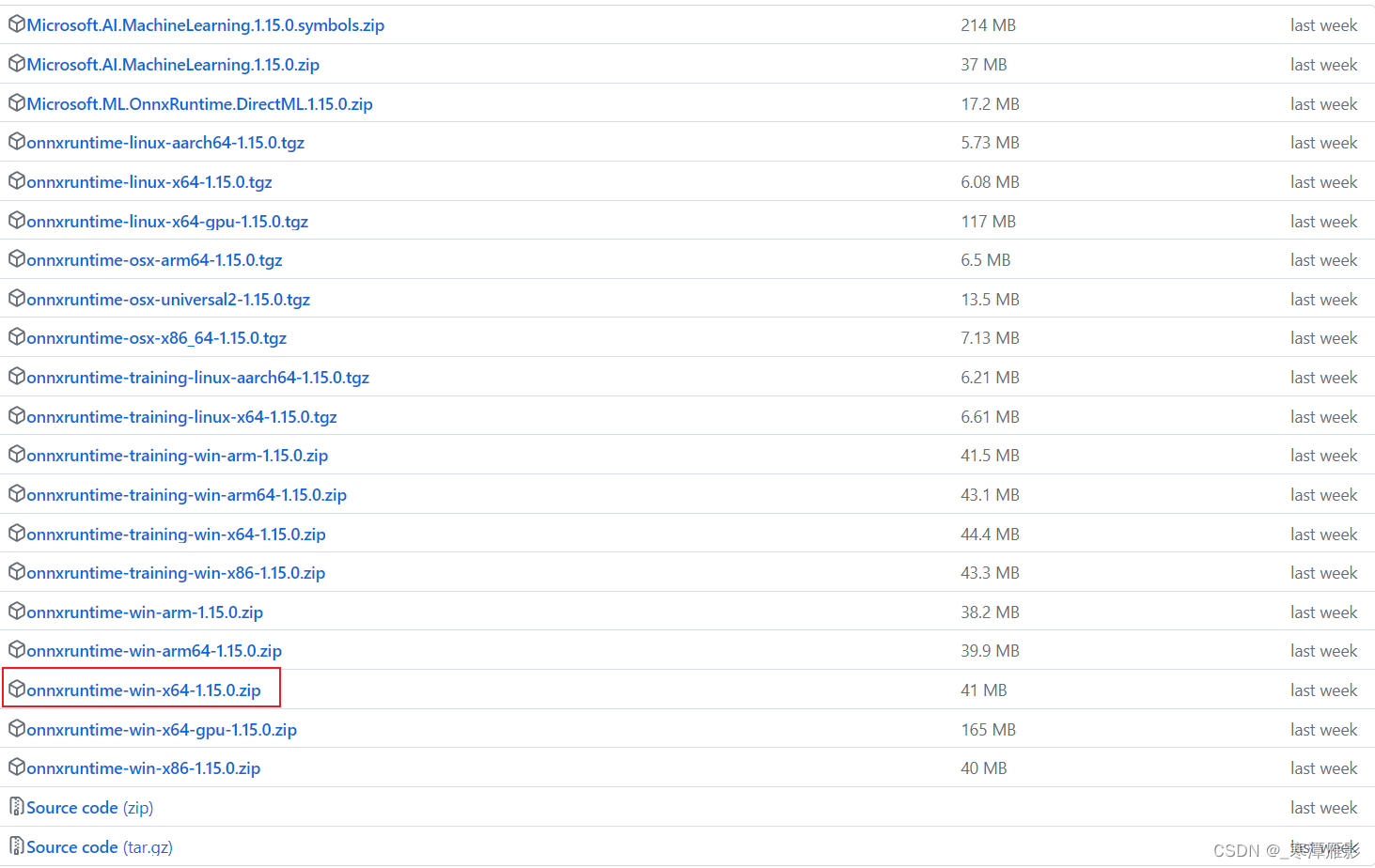Click the package icon beside onnxruntime-training-linux-x64-1.15.0.tgz
This screenshot has height=868, width=1375.
[17, 415]
